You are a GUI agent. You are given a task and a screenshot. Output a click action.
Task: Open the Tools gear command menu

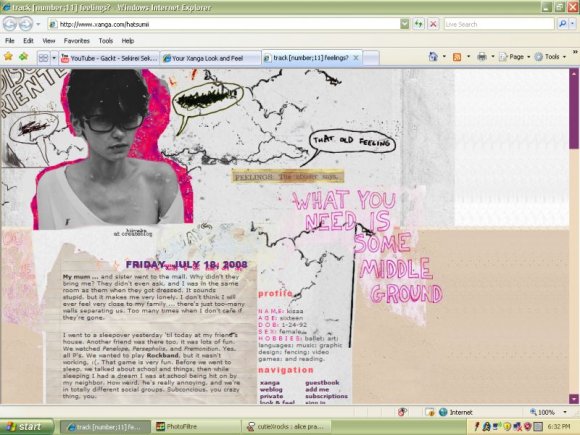tap(550, 57)
